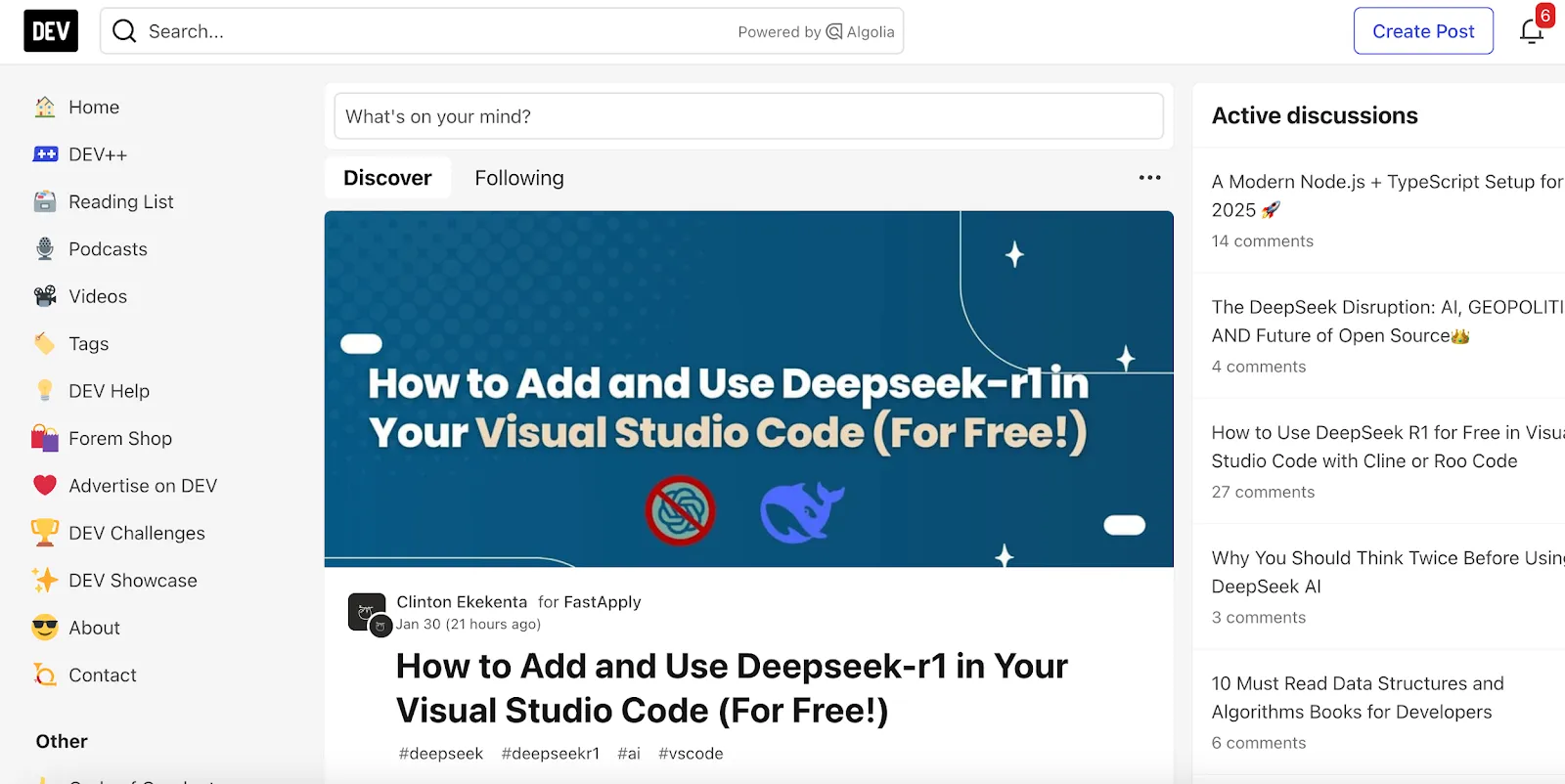
Task: Click the DEV Challenges trophy icon
Action: (45, 533)
